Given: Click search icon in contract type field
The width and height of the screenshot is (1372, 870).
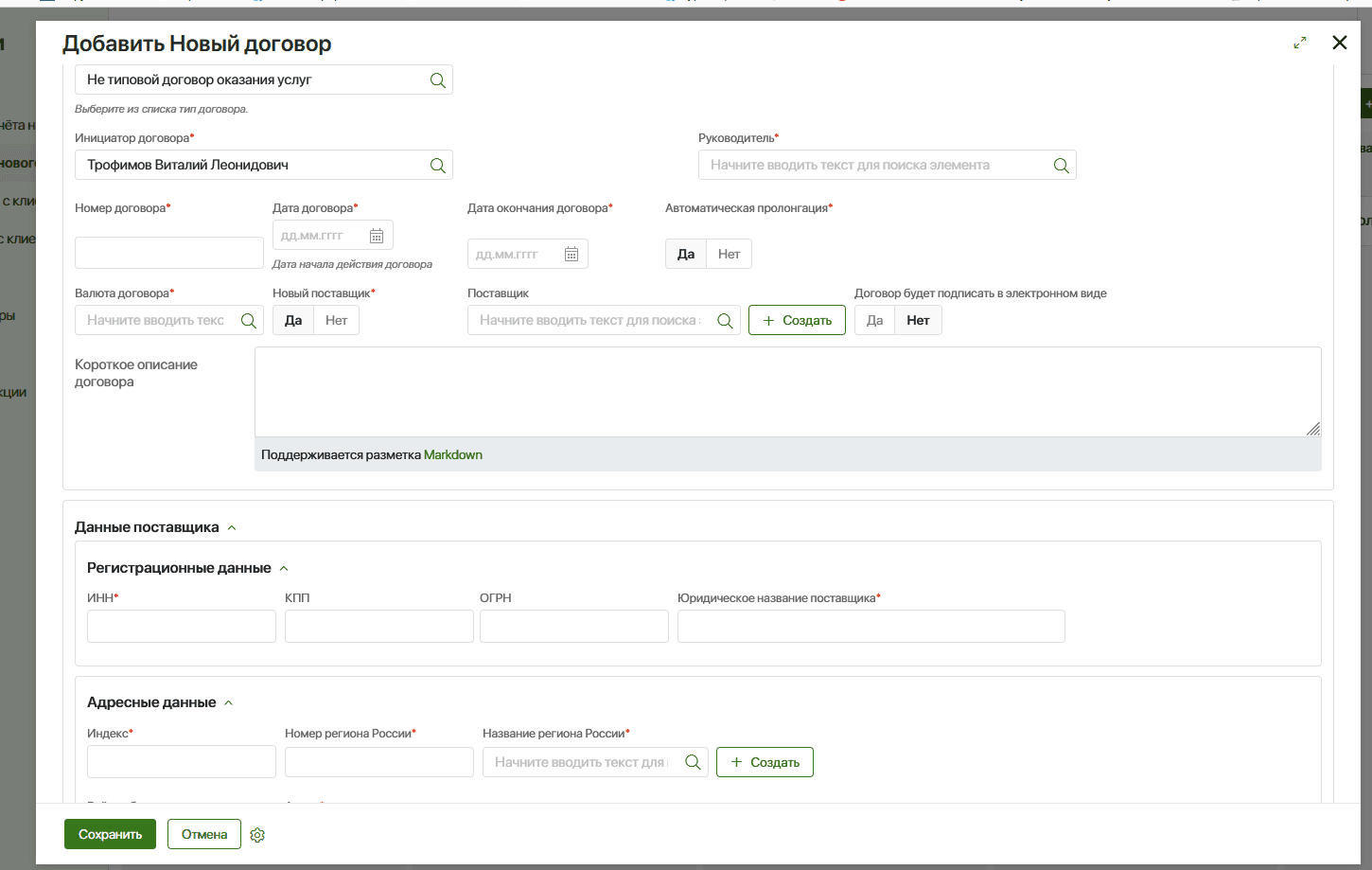Looking at the screenshot, I should [x=437, y=80].
